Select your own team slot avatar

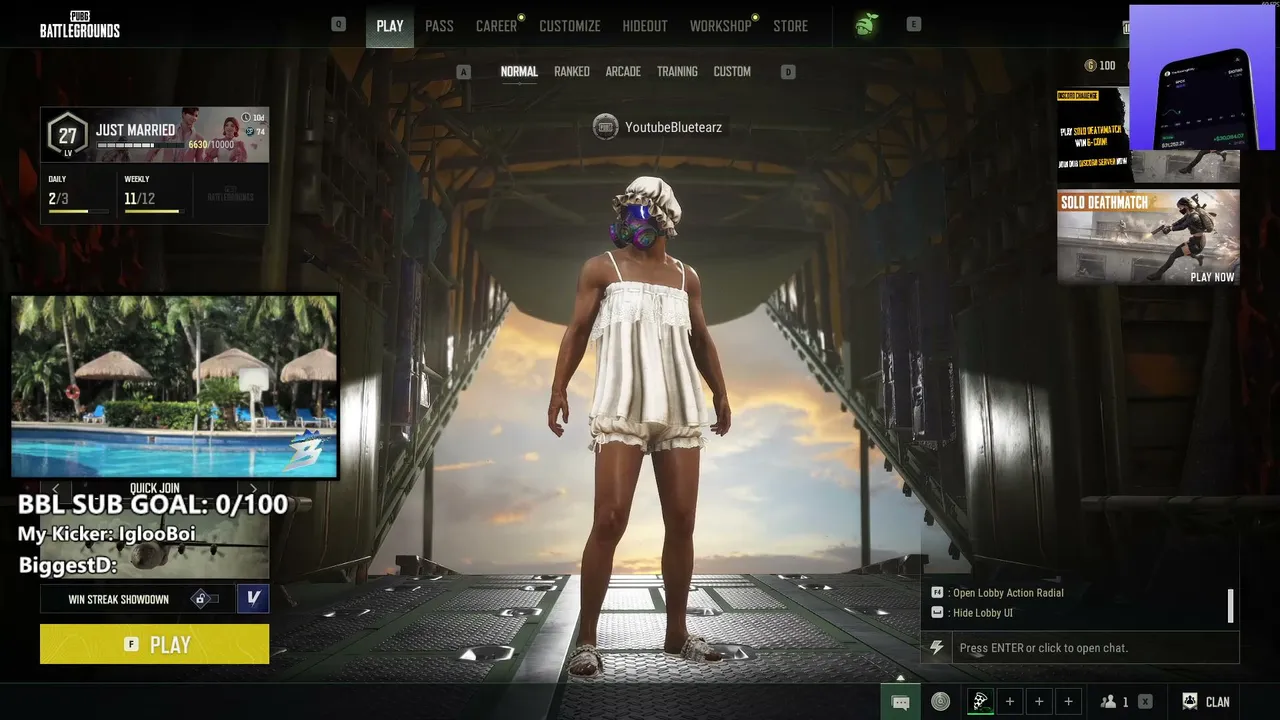pyautogui.click(x=981, y=702)
